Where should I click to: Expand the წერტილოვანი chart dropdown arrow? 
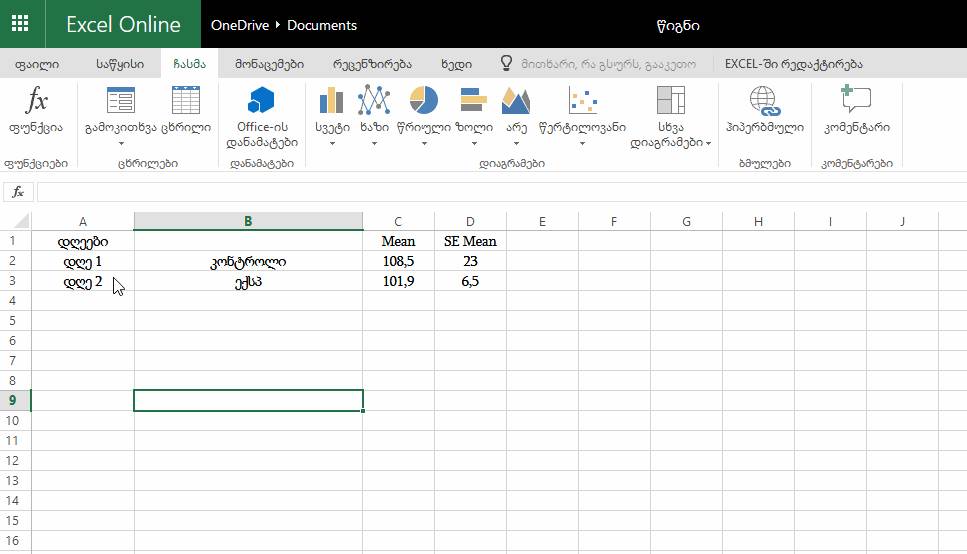point(582,144)
